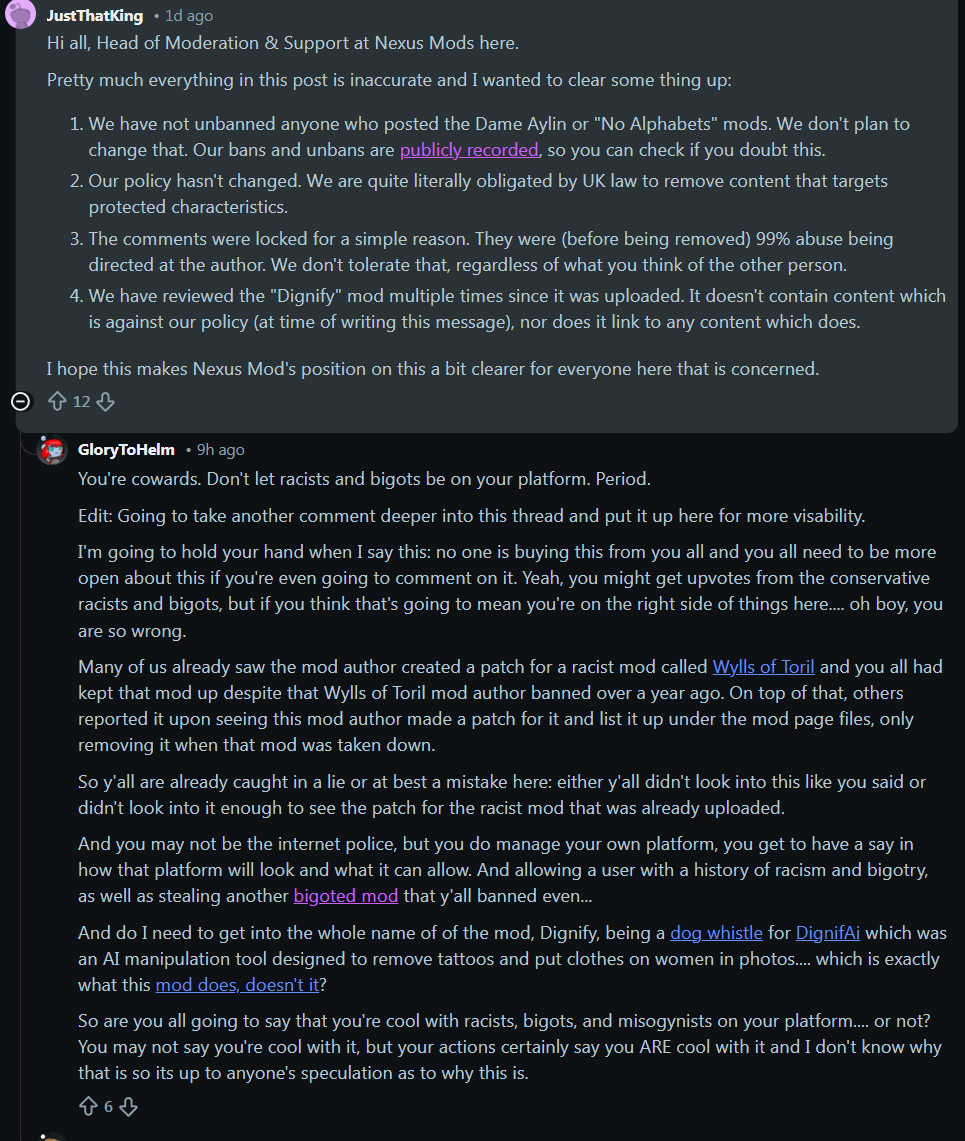Collapse the JustThatKing comment thread
The width and height of the screenshot is (965, 1141).
click(21, 402)
